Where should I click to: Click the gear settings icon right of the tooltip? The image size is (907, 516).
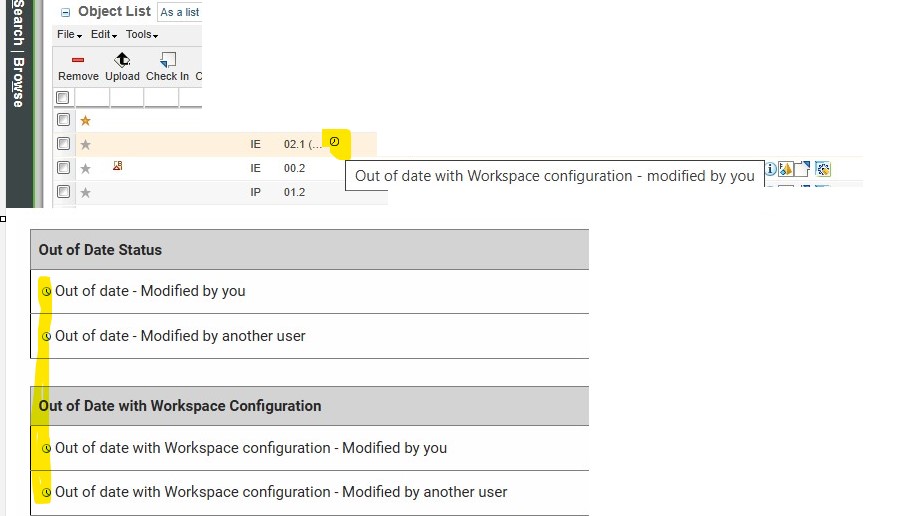pyautogui.click(x=822, y=169)
